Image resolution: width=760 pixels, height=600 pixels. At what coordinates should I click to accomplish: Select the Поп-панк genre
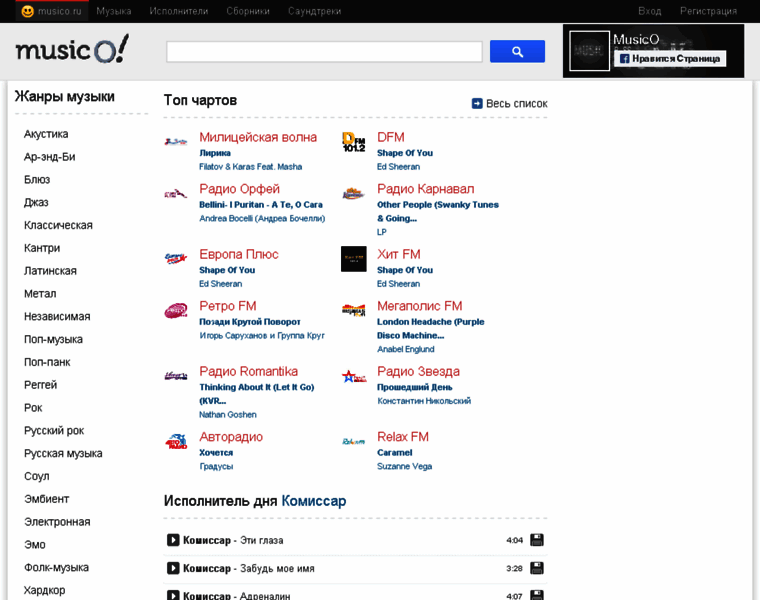[47, 362]
